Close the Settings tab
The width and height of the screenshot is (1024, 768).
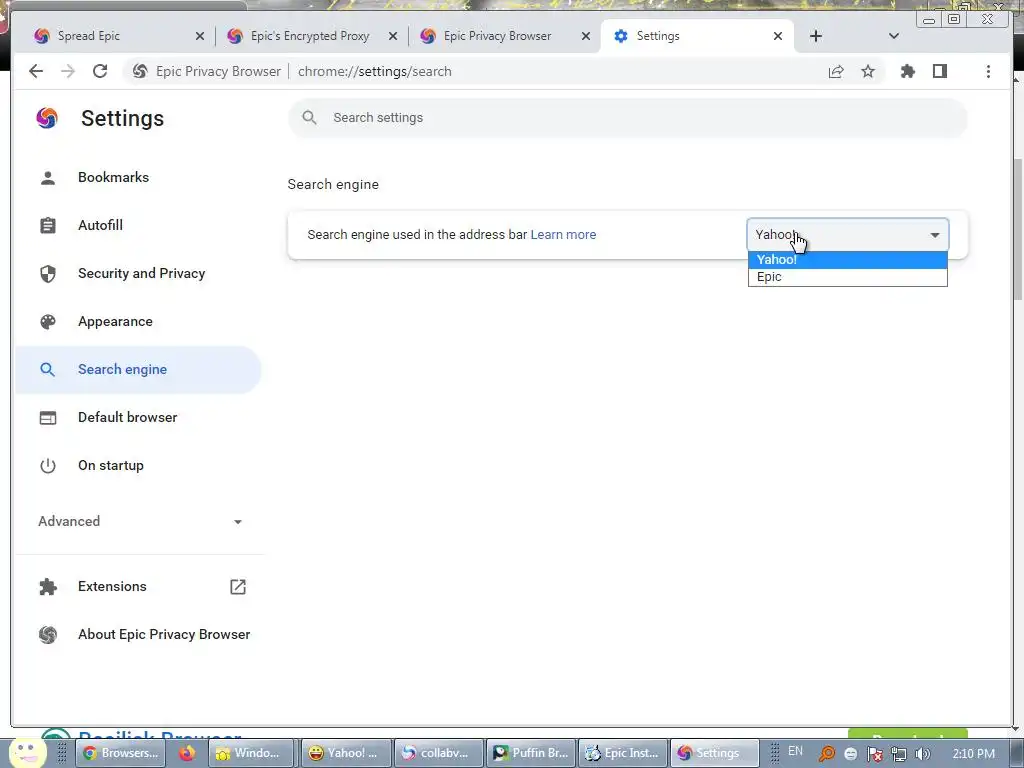[778, 36]
